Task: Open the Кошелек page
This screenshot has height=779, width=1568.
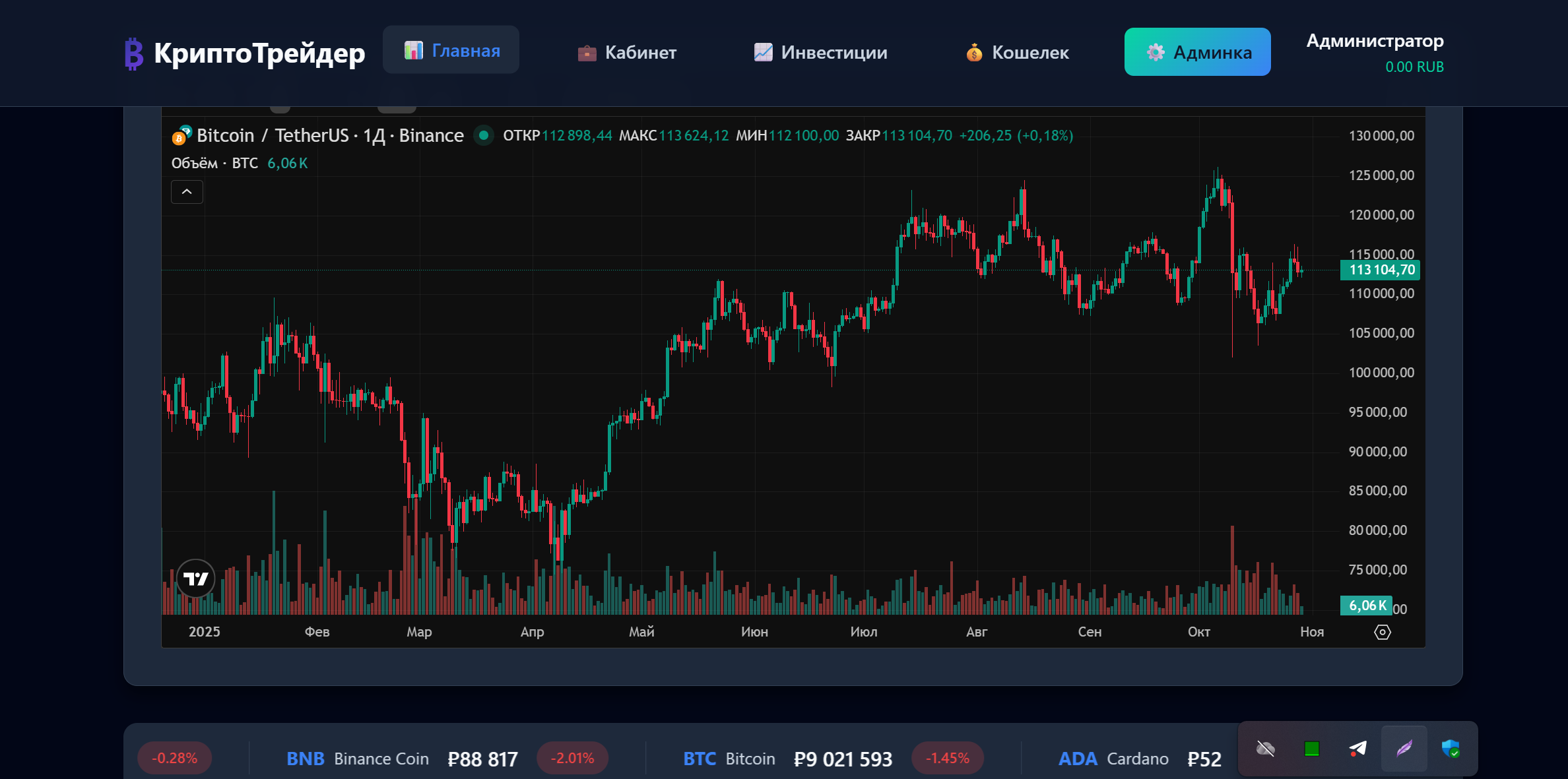Action: coord(1017,52)
